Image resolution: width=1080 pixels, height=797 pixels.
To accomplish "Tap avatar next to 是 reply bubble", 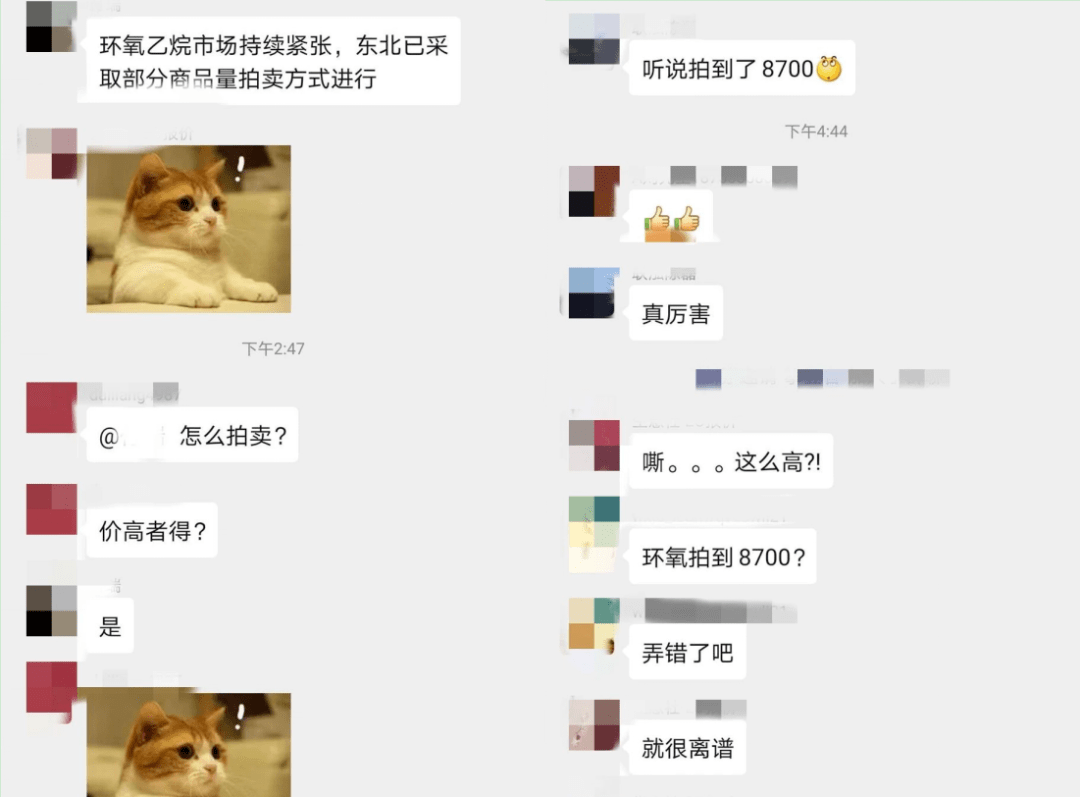I will coord(51,611).
